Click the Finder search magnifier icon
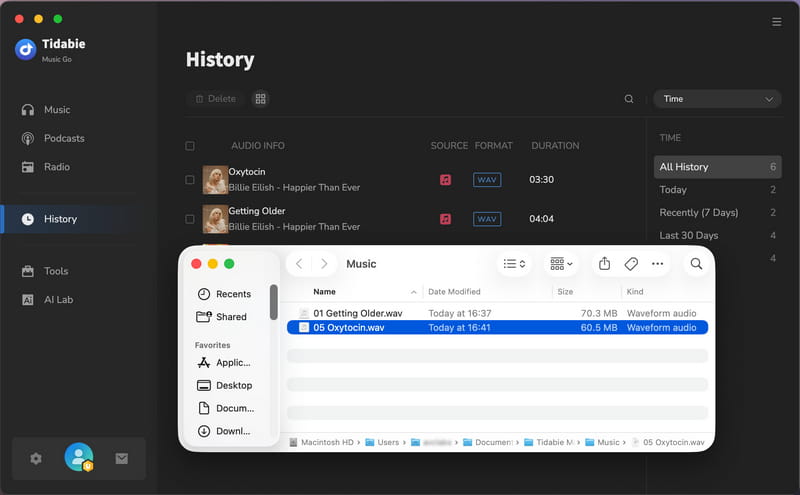 click(696, 264)
